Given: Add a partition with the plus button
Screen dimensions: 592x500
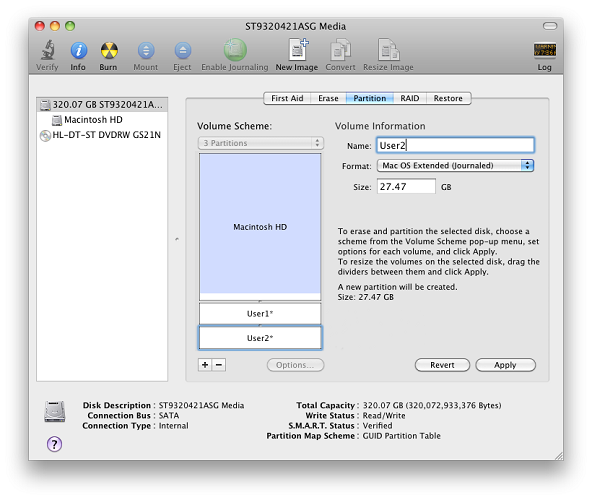Looking at the screenshot, I should coord(205,365).
